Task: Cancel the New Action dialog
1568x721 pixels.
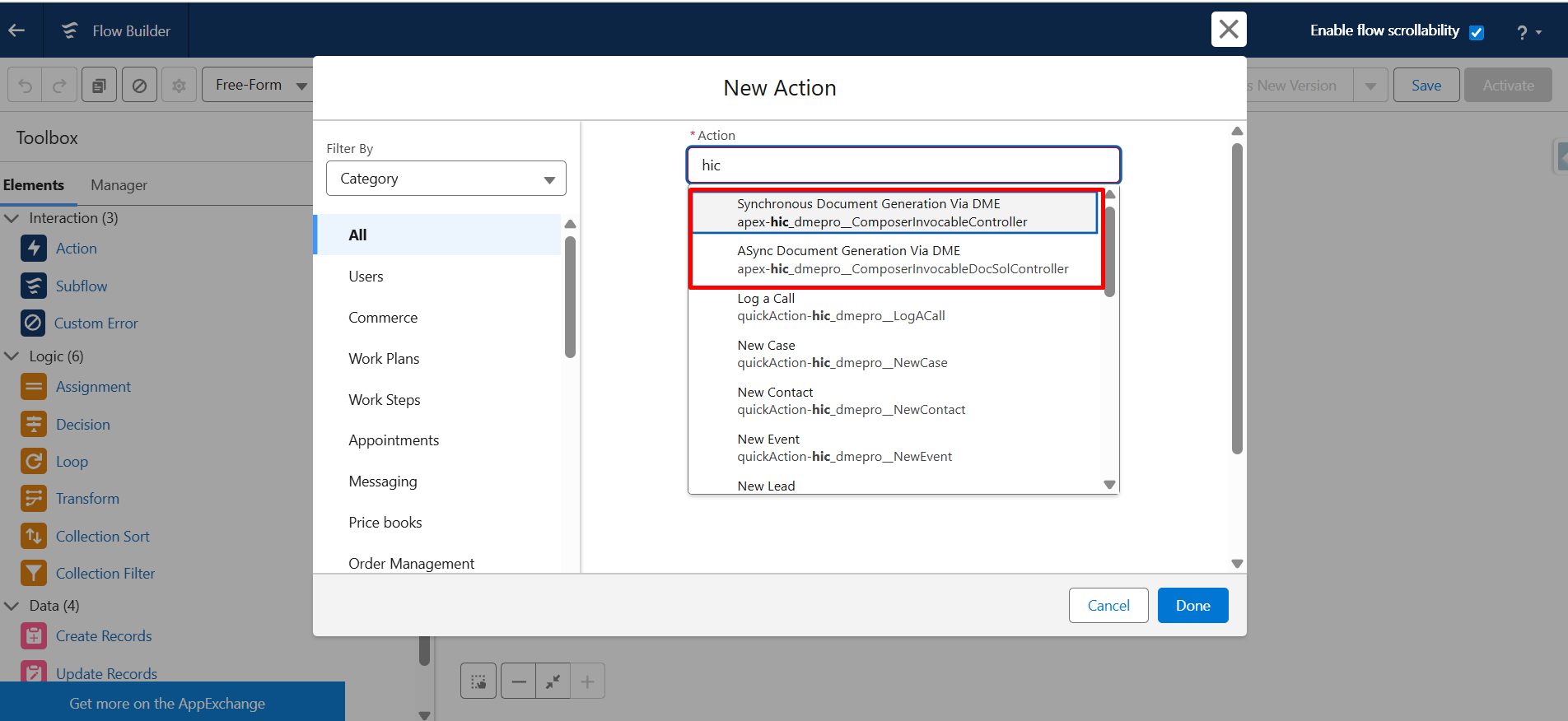Action: click(x=1108, y=606)
